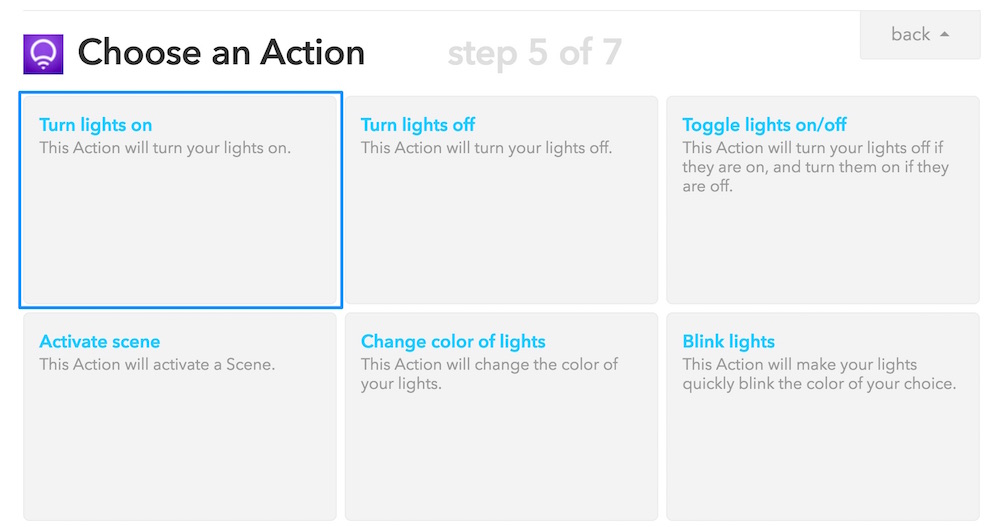
Task: Open the "Activate scene" title link
Action: click(x=100, y=342)
